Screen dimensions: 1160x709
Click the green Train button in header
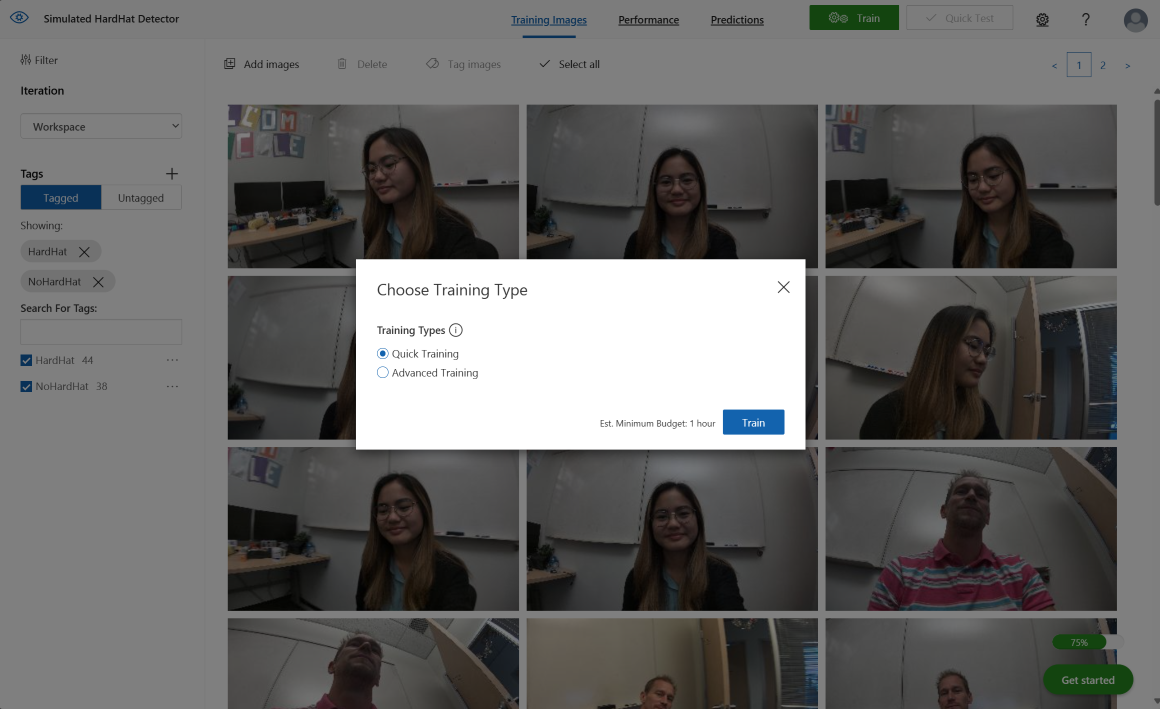tap(854, 18)
